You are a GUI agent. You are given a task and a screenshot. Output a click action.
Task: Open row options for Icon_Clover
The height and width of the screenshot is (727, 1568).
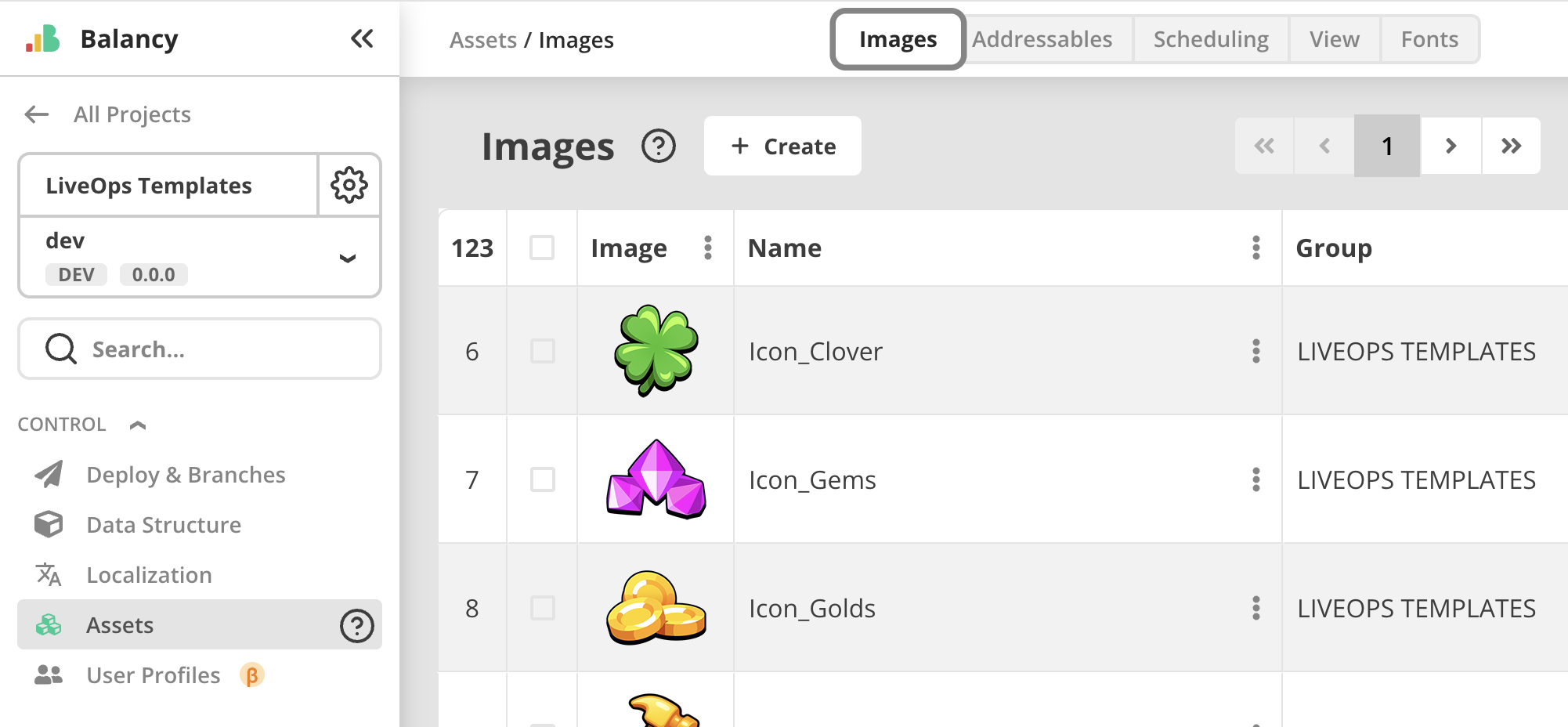(x=1256, y=351)
